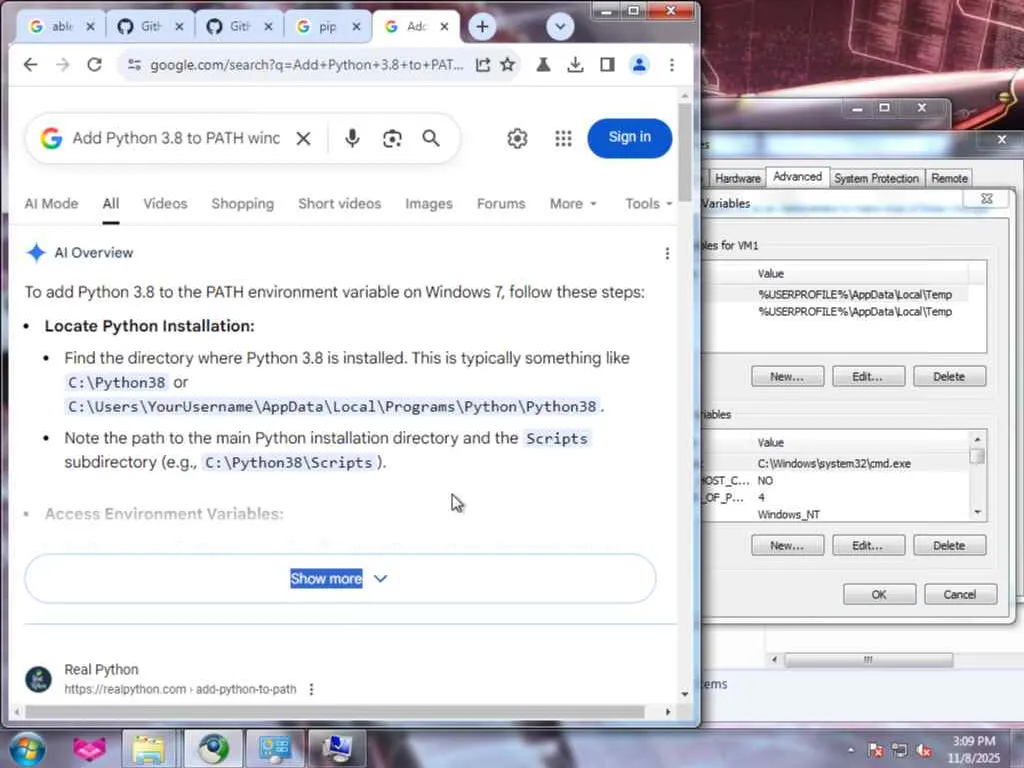1024x768 pixels.
Task: Open a new Chrome tab
Action: pos(482,27)
